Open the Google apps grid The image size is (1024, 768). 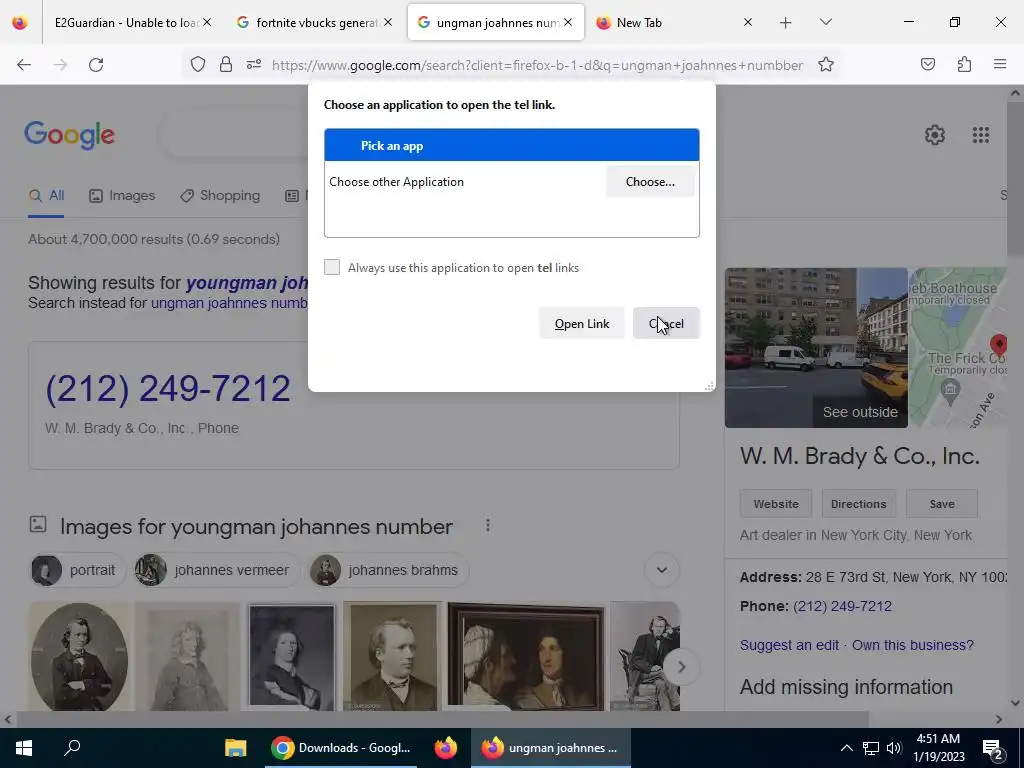tap(980, 135)
